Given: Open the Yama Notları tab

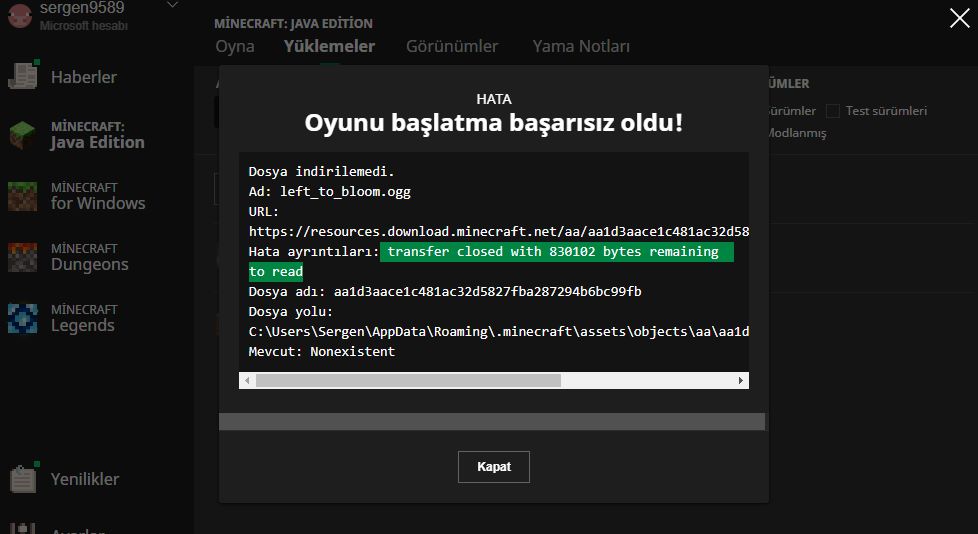Looking at the screenshot, I should click(581, 46).
